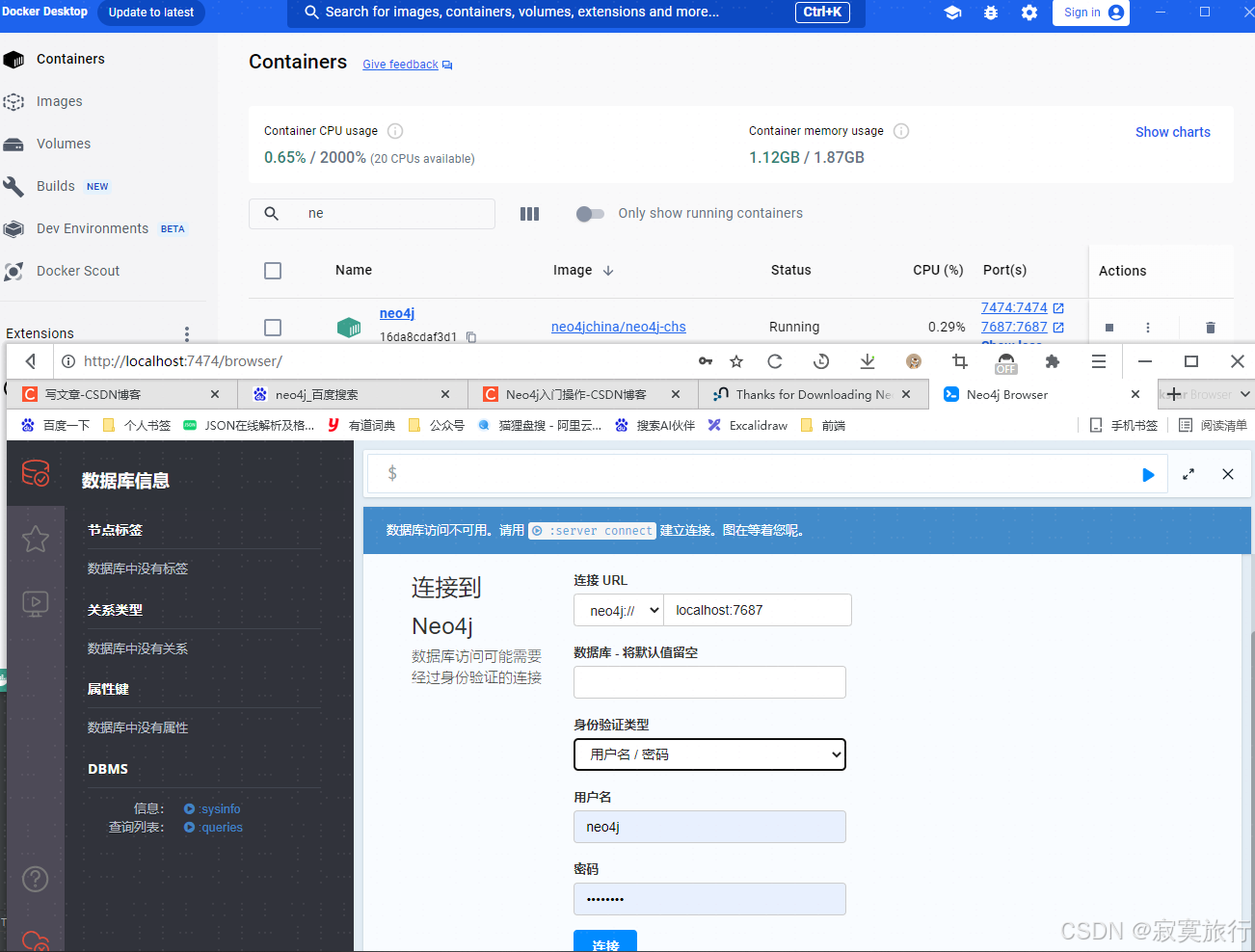1255x952 pixels.
Task: Open browser screenshot crop tool
Action: click(960, 361)
